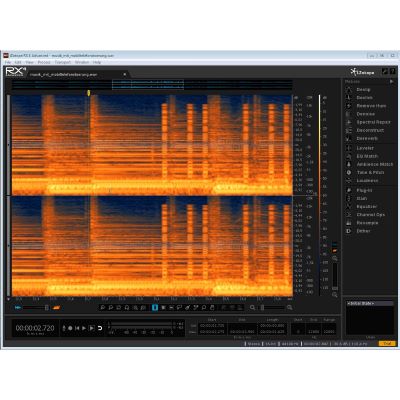Open the Spectral Repair module
This screenshot has width=400, height=400.
(x=373, y=122)
